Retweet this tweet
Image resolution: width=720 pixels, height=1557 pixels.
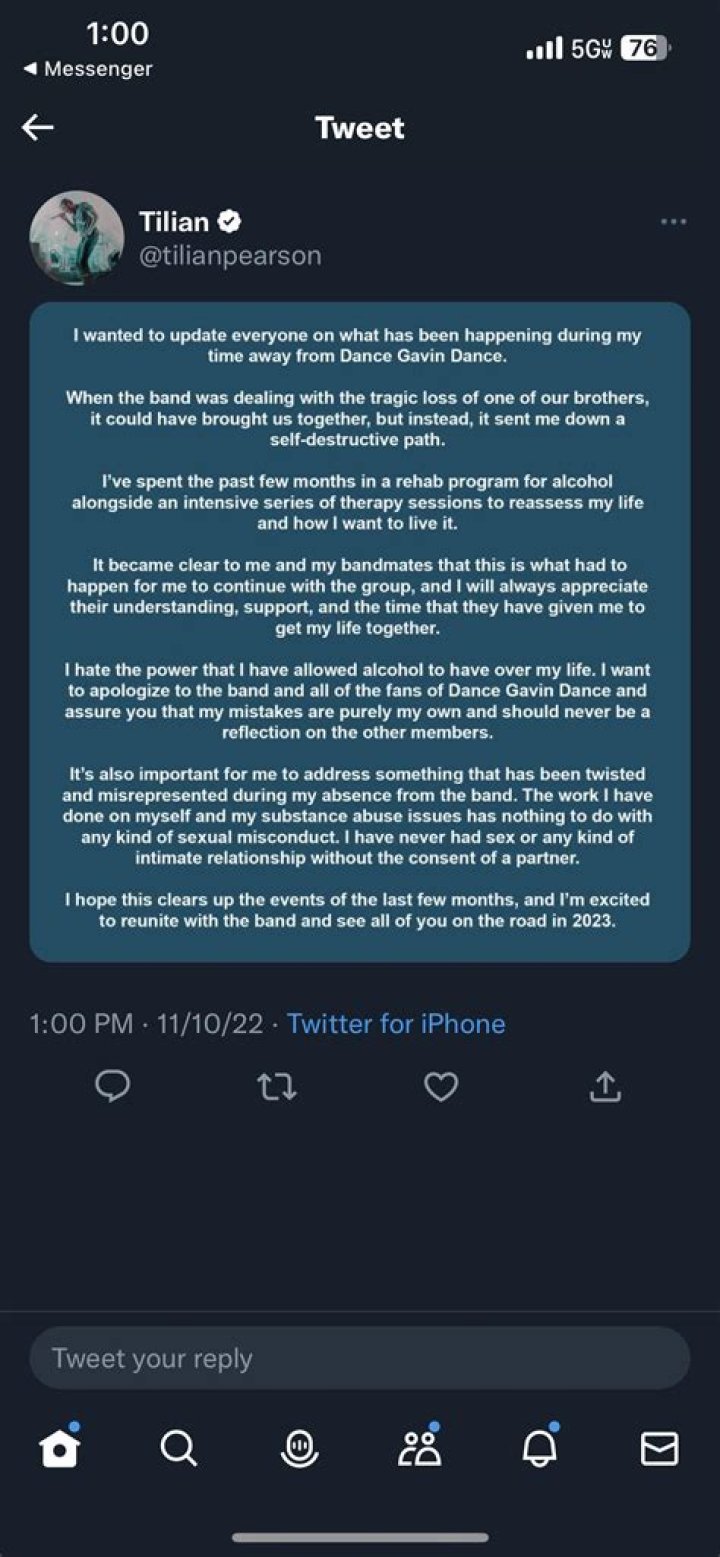tap(276, 1086)
